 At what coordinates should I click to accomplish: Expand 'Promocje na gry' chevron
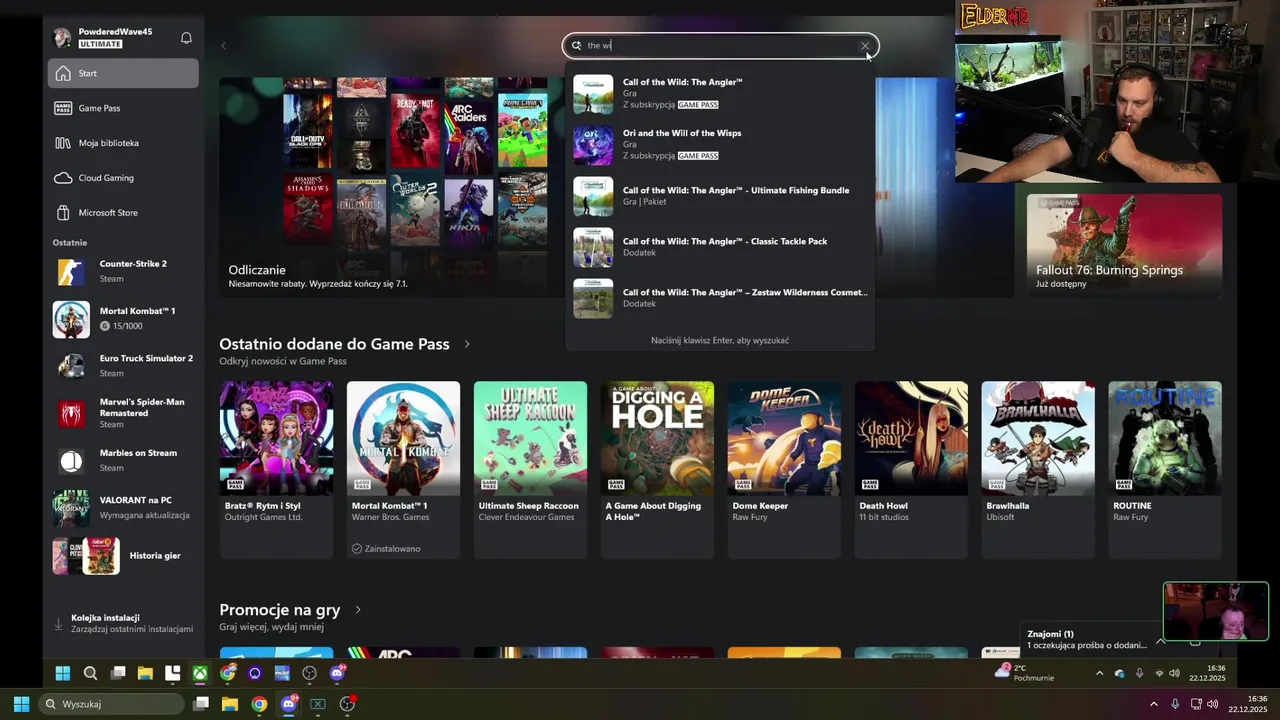point(358,610)
